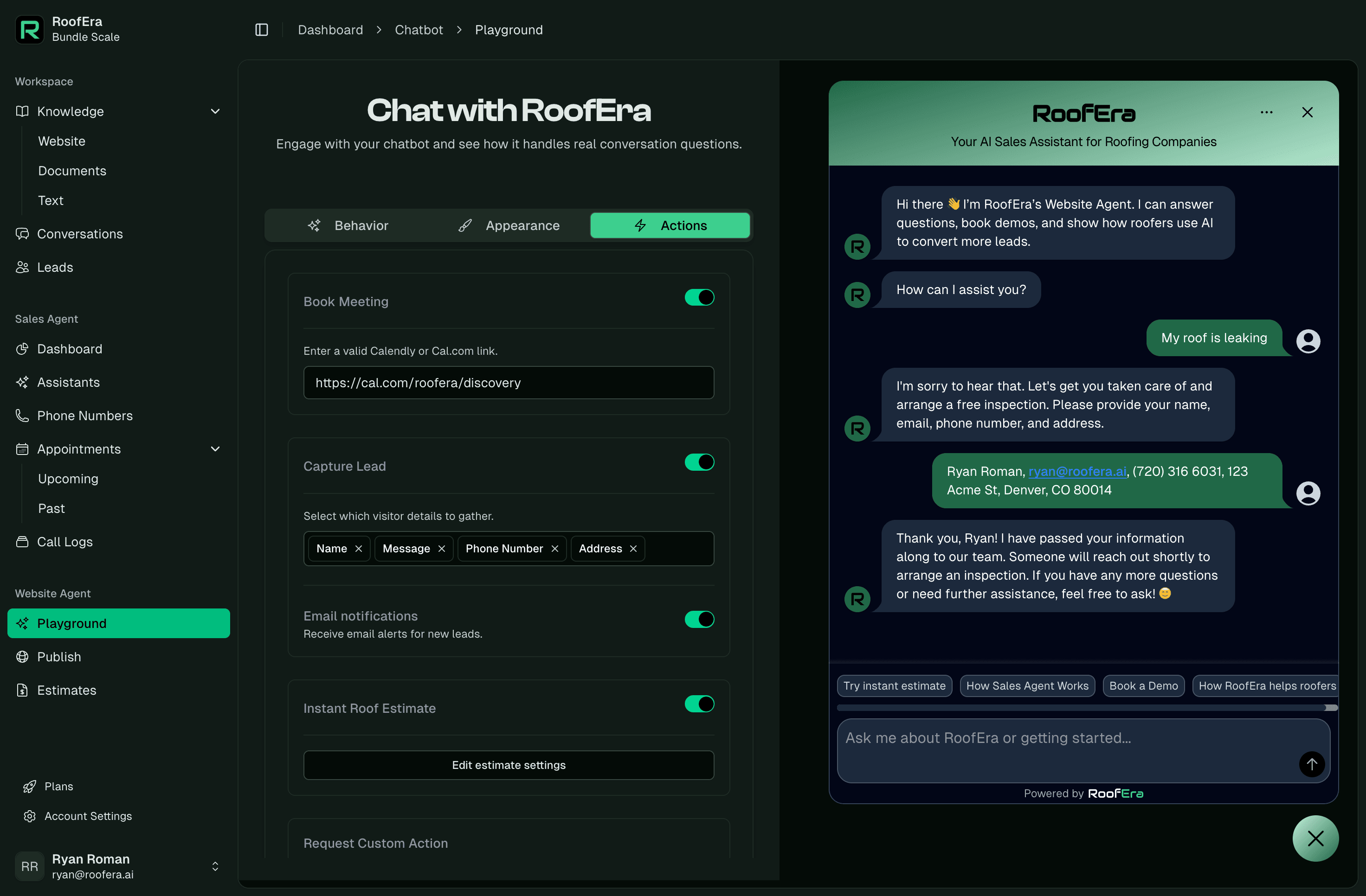Collapse the Appointments section

[x=215, y=449]
